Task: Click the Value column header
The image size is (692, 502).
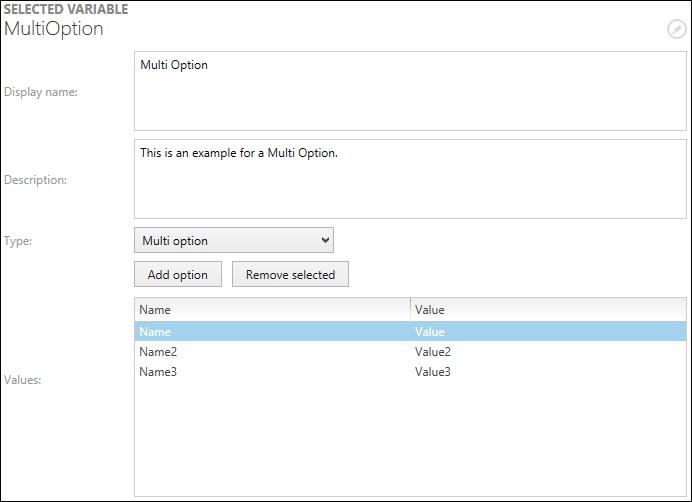Action: [x=548, y=310]
